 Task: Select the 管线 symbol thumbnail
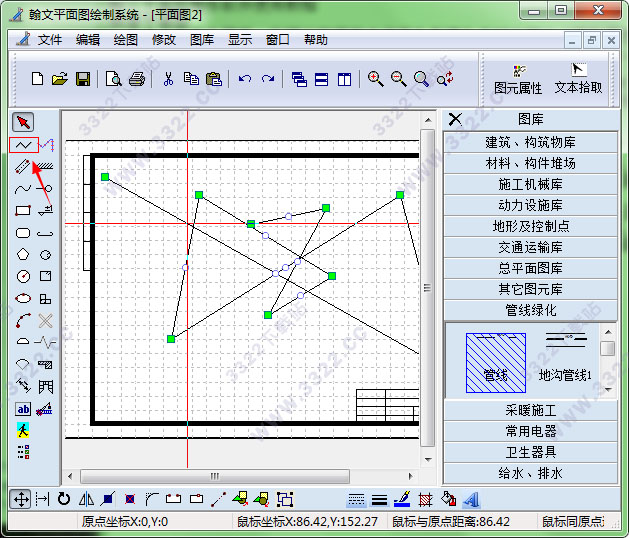(496, 359)
